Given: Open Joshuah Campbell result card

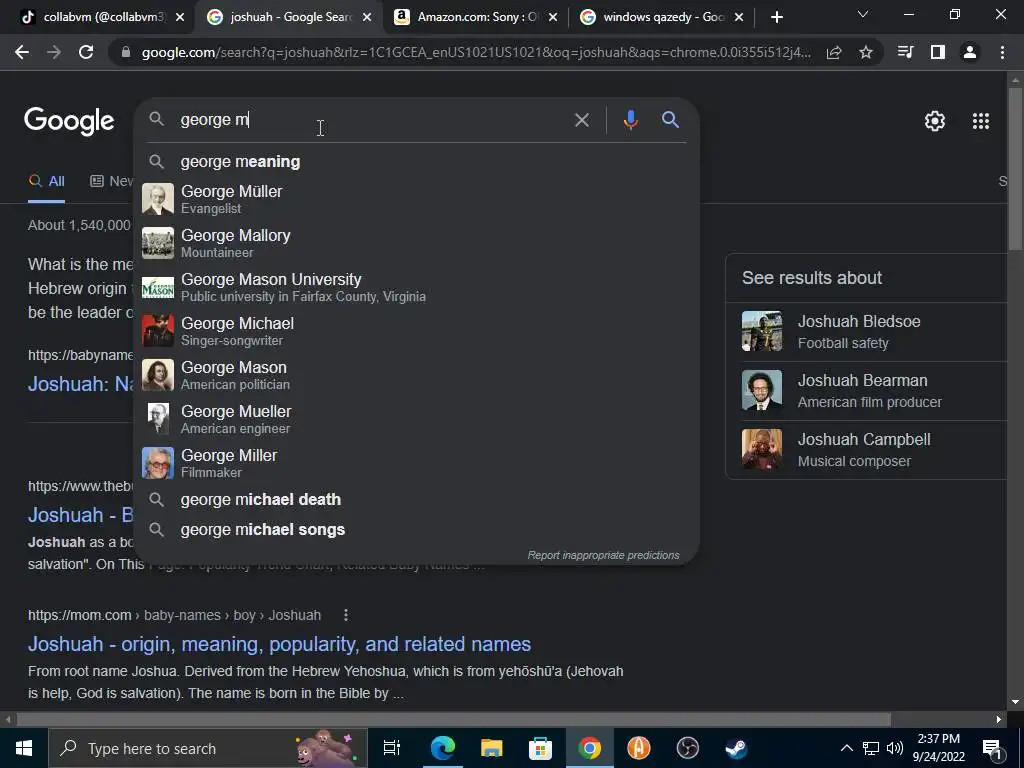Looking at the screenshot, I should point(866,450).
